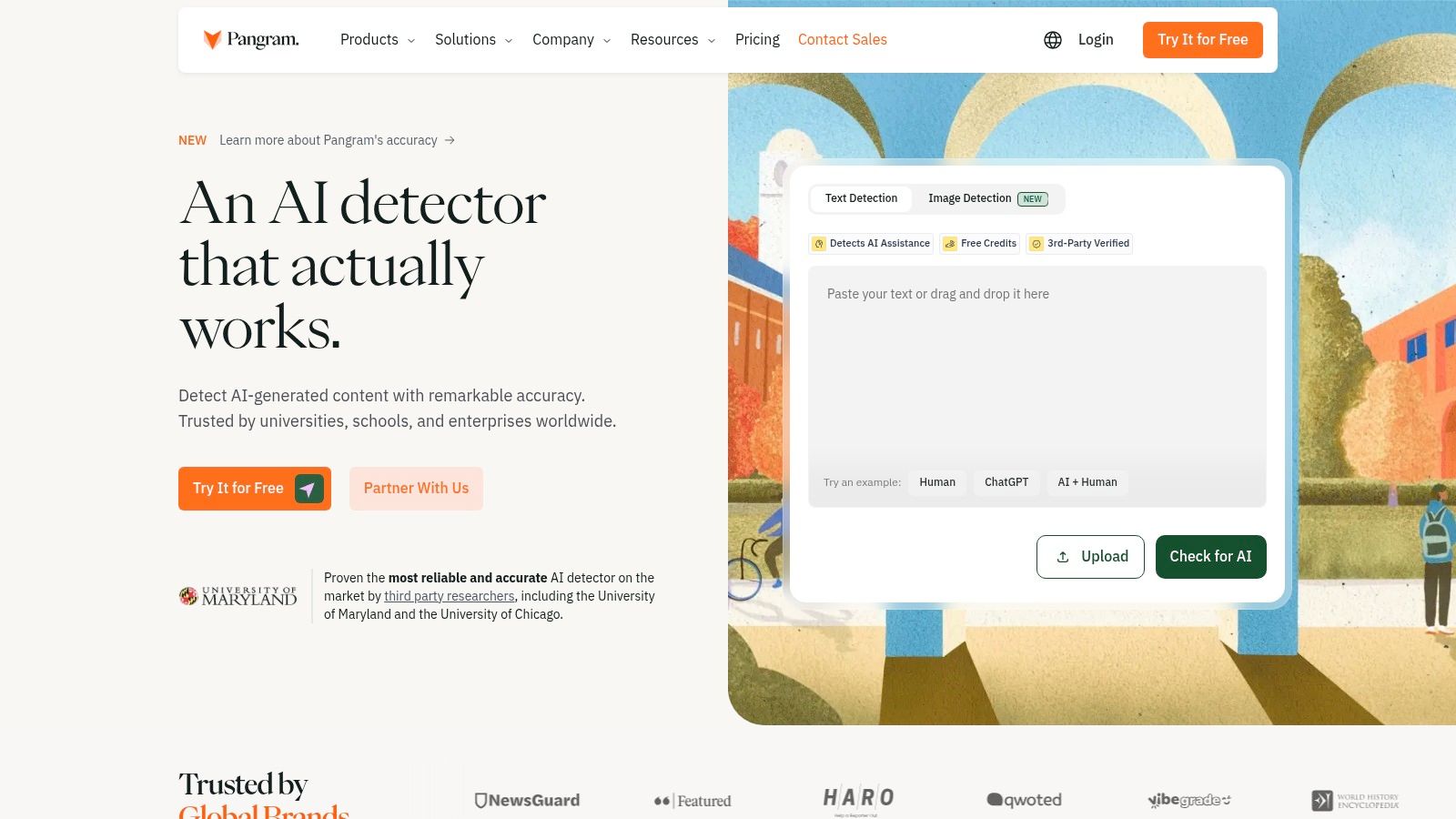Viewport: 1456px width, 819px height.
Task: Click the vibegrade logo
Action: tap(1189, 800)
